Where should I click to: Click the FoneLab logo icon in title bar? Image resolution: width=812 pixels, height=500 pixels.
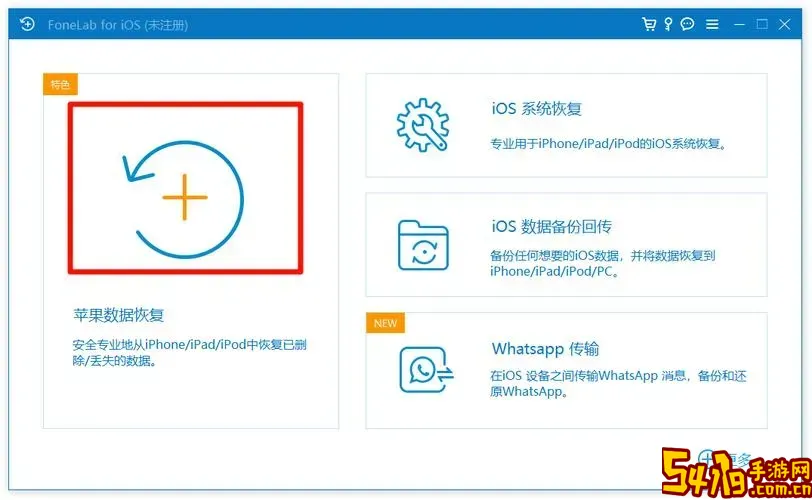click(27, 24)
